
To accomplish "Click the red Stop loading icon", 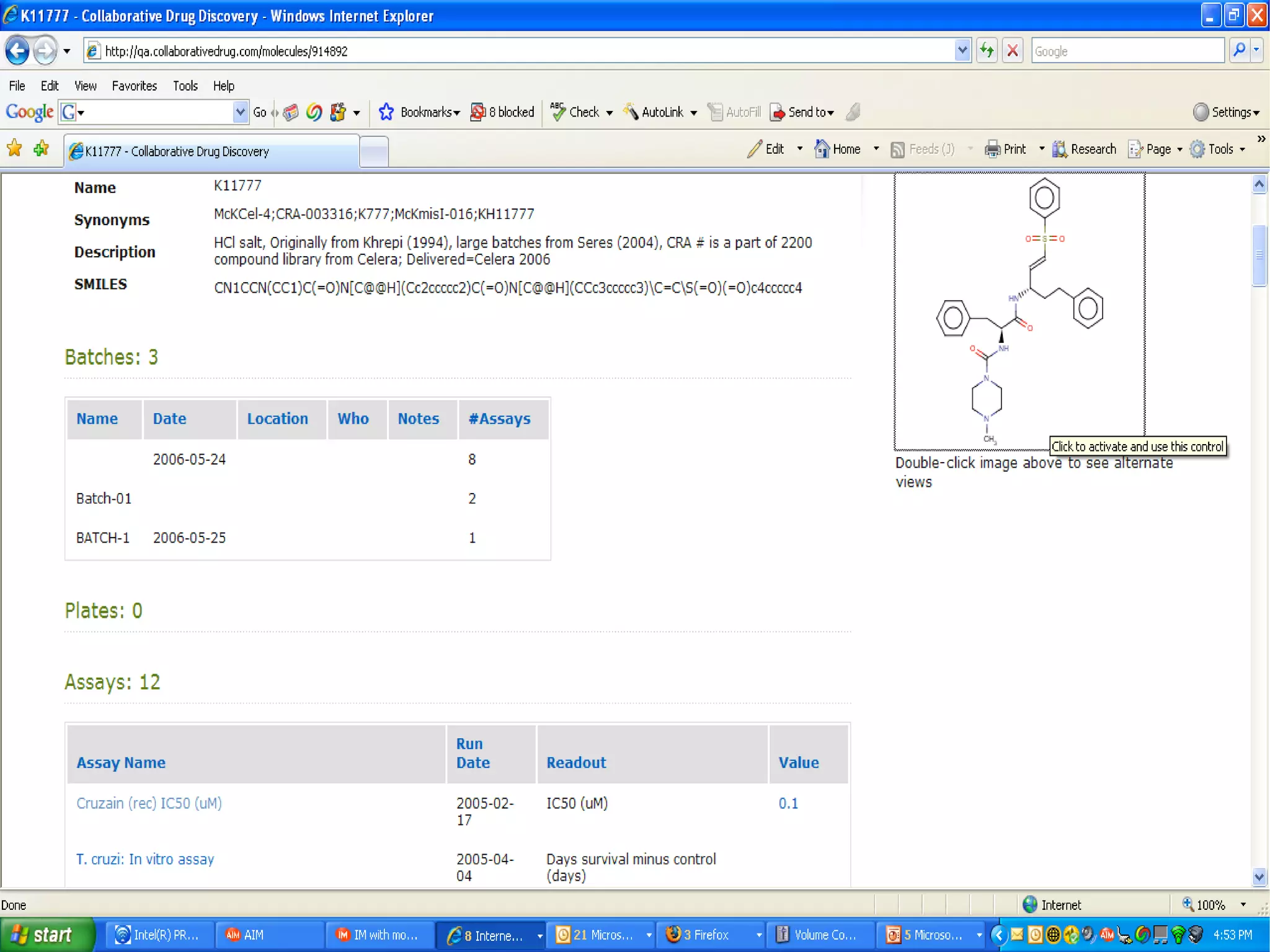I will 1013,50.
